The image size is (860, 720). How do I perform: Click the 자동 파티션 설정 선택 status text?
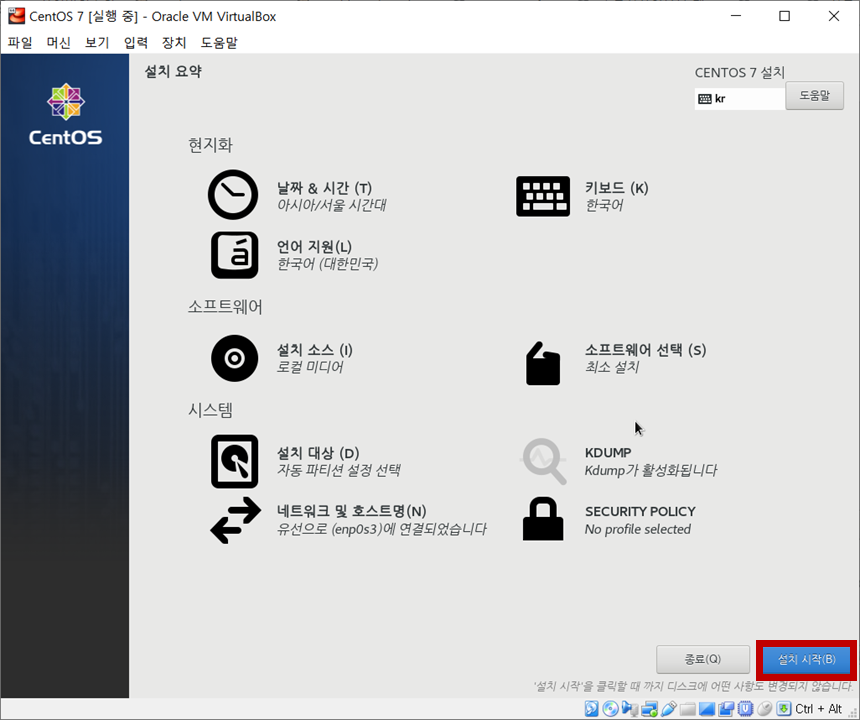tap(338, 470)
